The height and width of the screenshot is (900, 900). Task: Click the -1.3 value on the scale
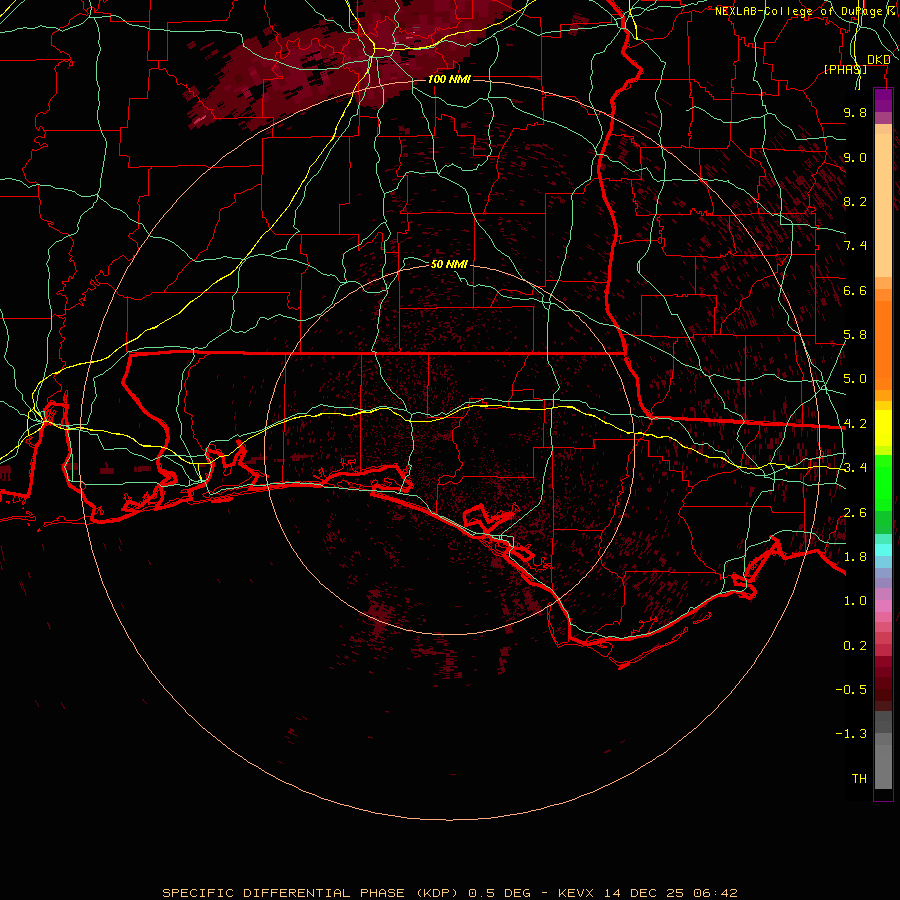coord(851,734)
